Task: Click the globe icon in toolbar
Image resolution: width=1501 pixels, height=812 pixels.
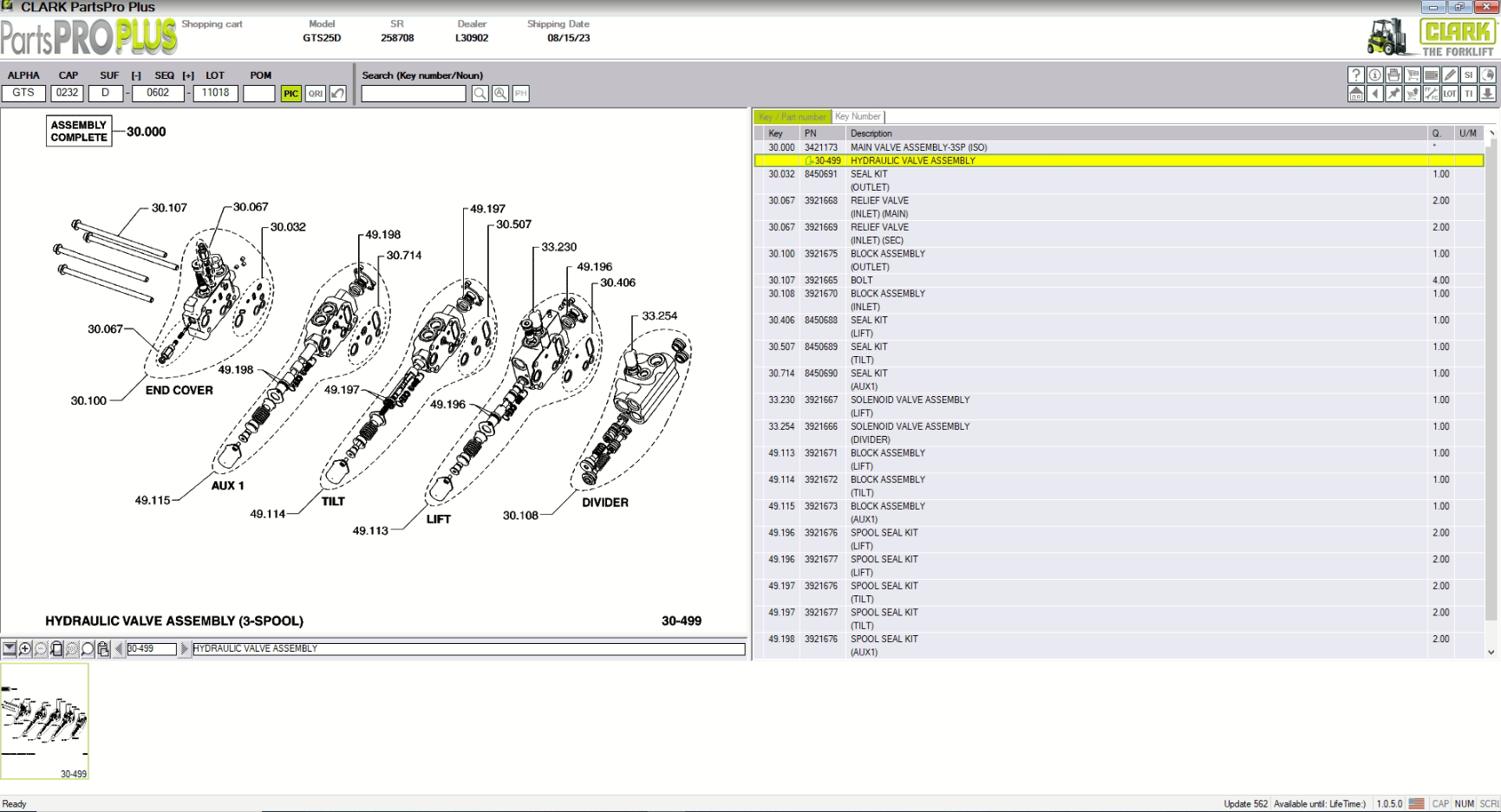Action: coord(1488,75)
